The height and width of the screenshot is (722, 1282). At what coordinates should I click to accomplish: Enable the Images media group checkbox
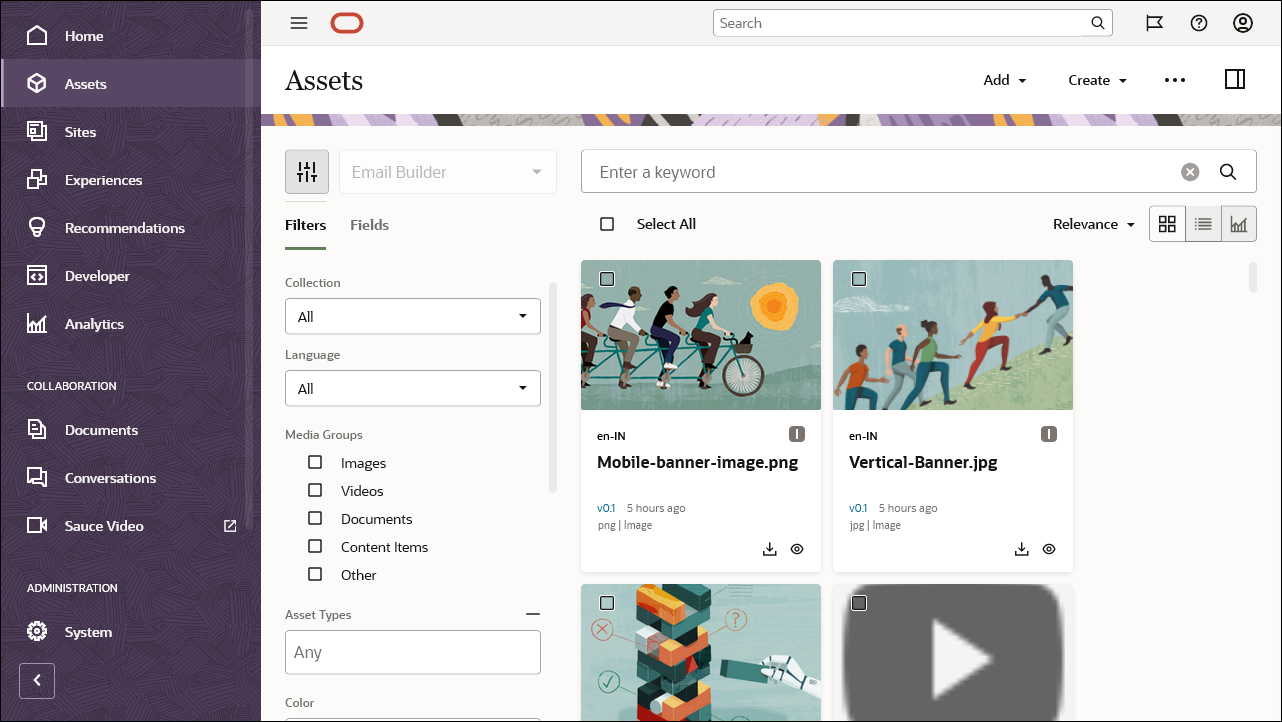pos(316,462)
